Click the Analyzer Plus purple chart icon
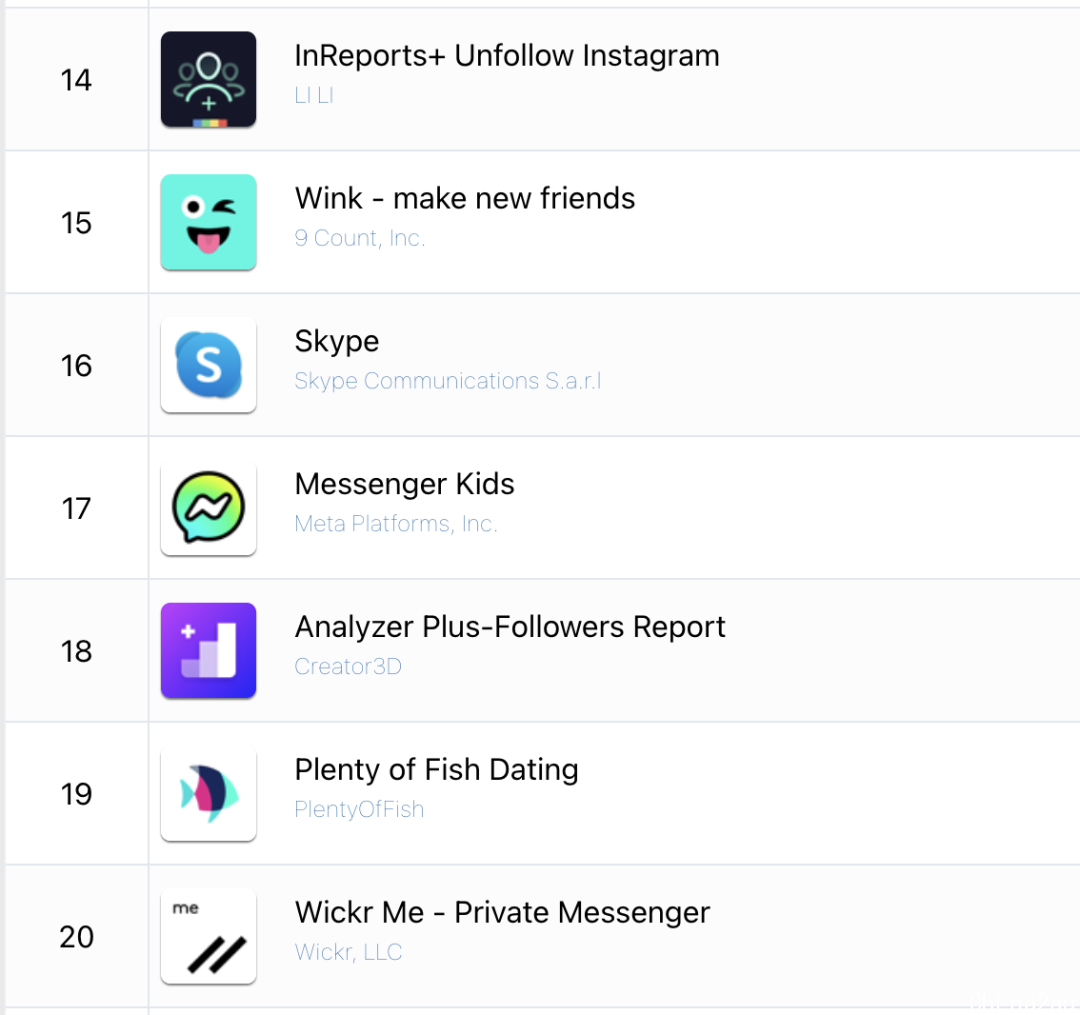 [209, 651]
